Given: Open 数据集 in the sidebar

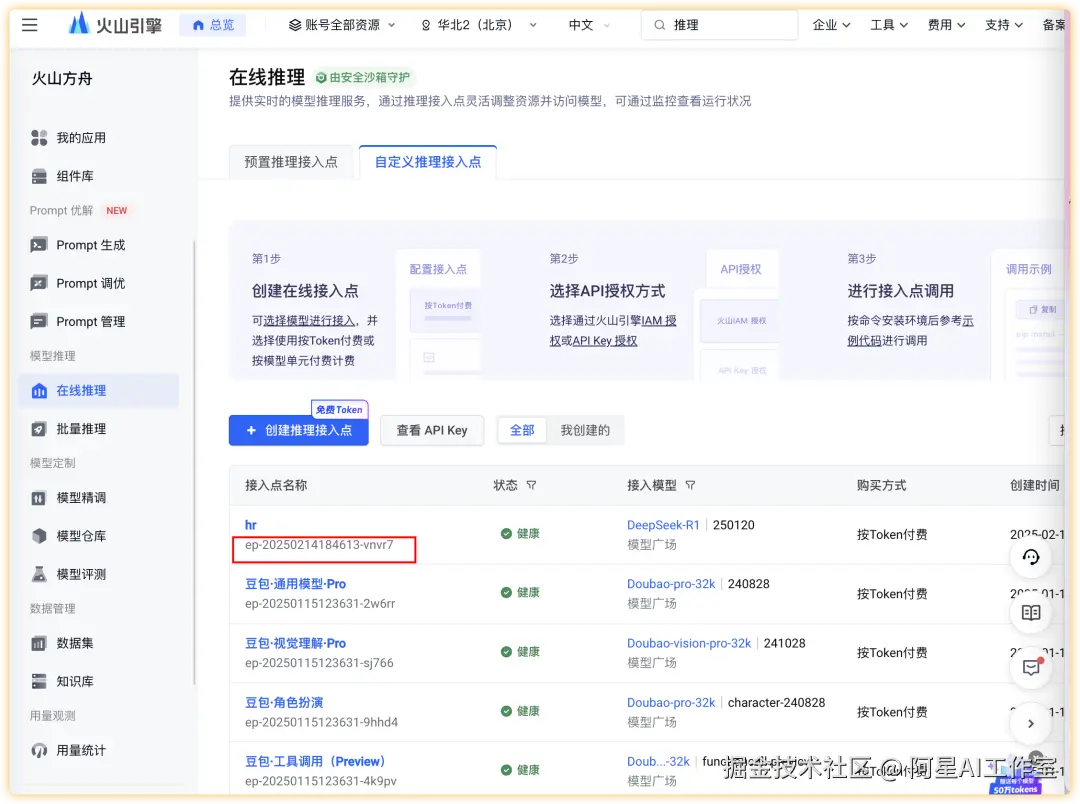Looking at the screenshot, I should point(98,643).
